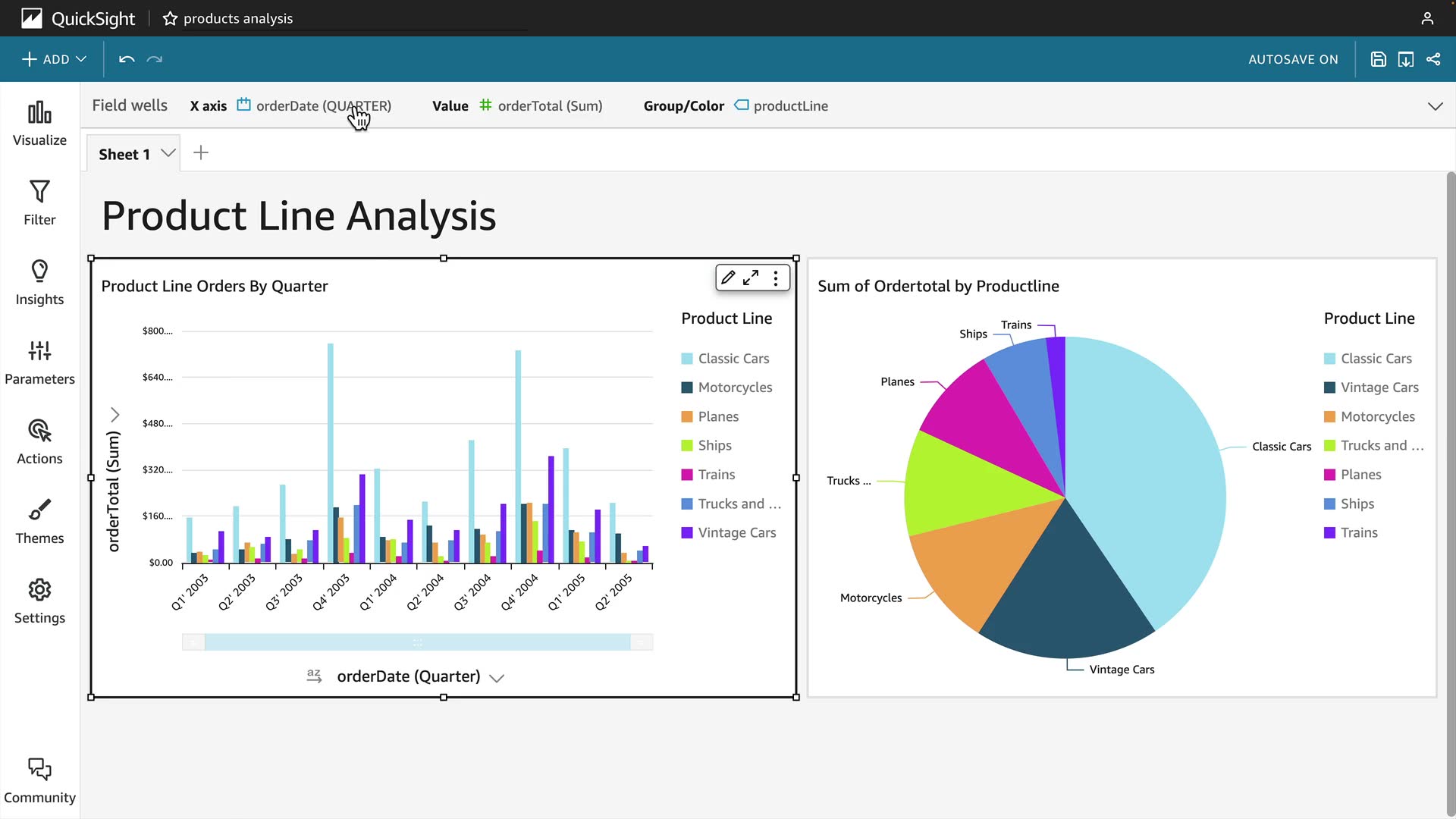Toggle sort order on orderDate axis
This screenshot has height=819, width=1456.
[314, 676]
